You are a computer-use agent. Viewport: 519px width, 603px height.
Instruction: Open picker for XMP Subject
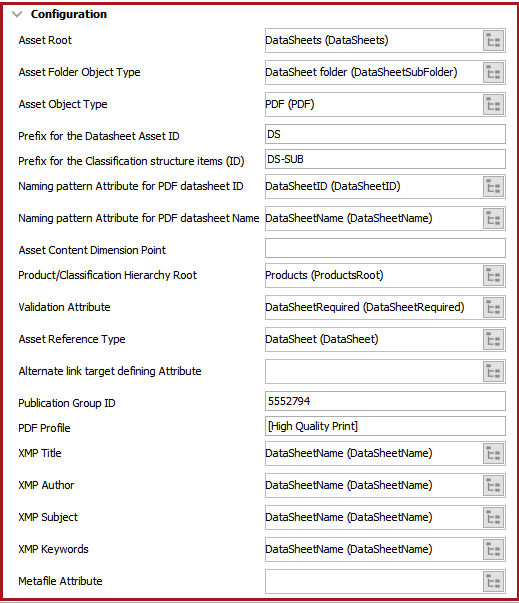click(x=494, y=517)
